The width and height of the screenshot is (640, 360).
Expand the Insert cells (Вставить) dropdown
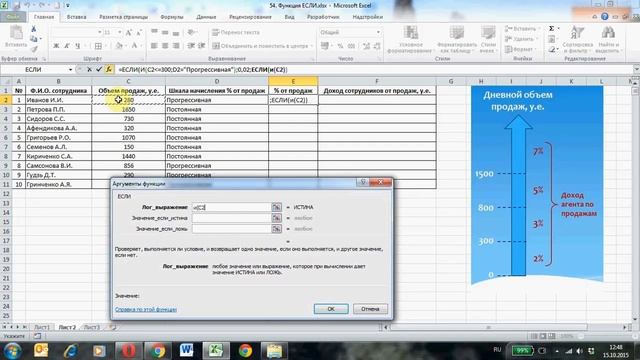(540, 29)
